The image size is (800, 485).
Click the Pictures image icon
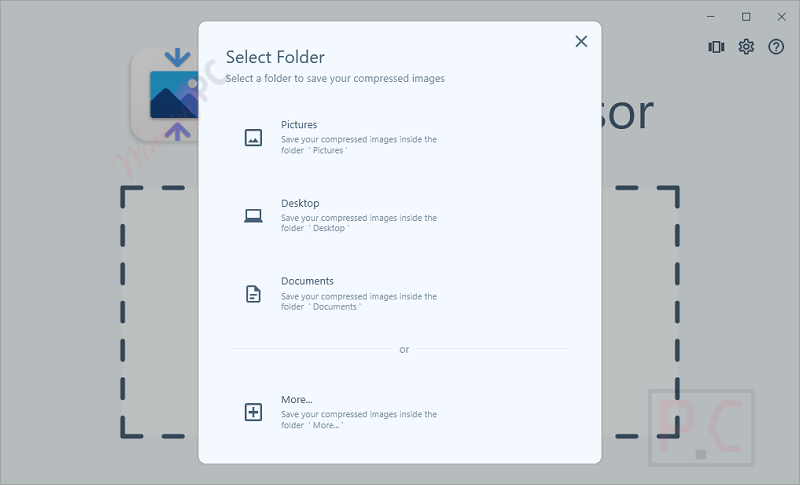point(254,138)
